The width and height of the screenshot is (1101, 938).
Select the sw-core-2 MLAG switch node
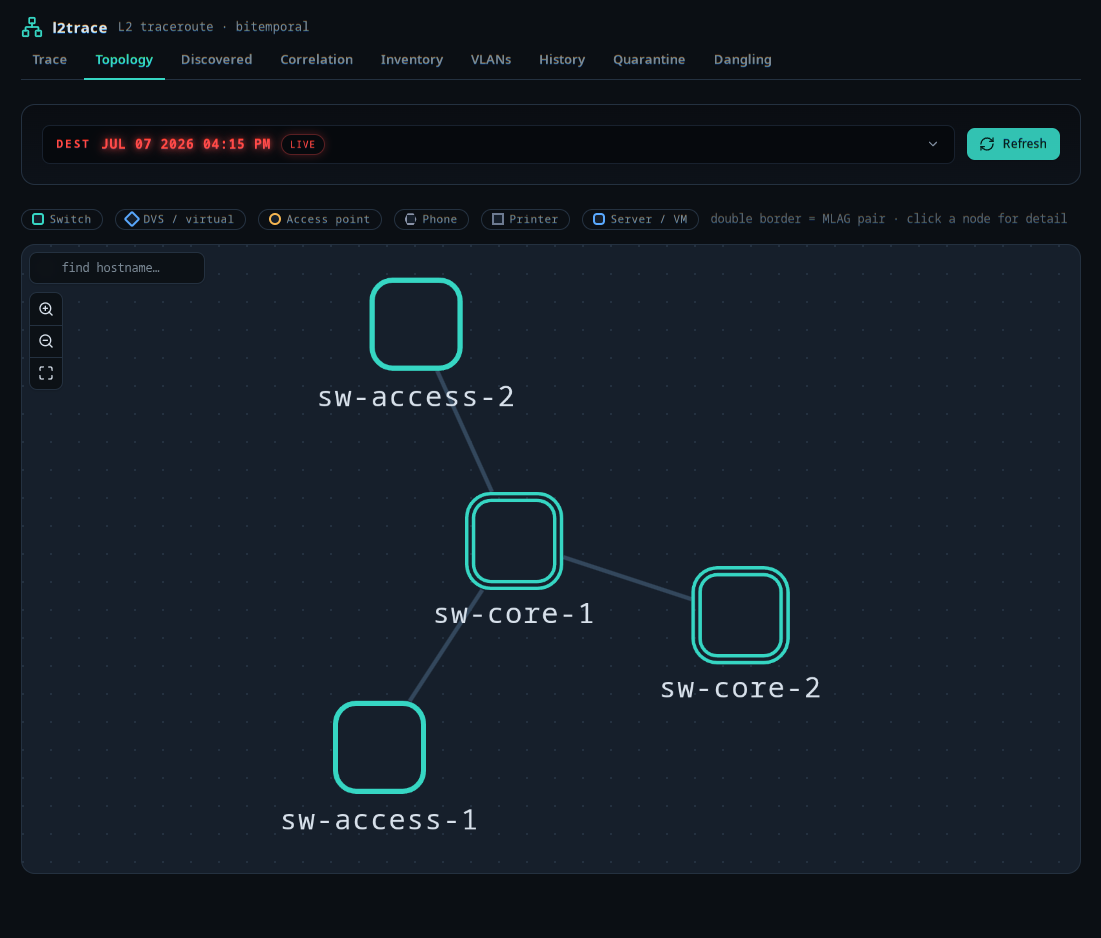click(740, 615)
